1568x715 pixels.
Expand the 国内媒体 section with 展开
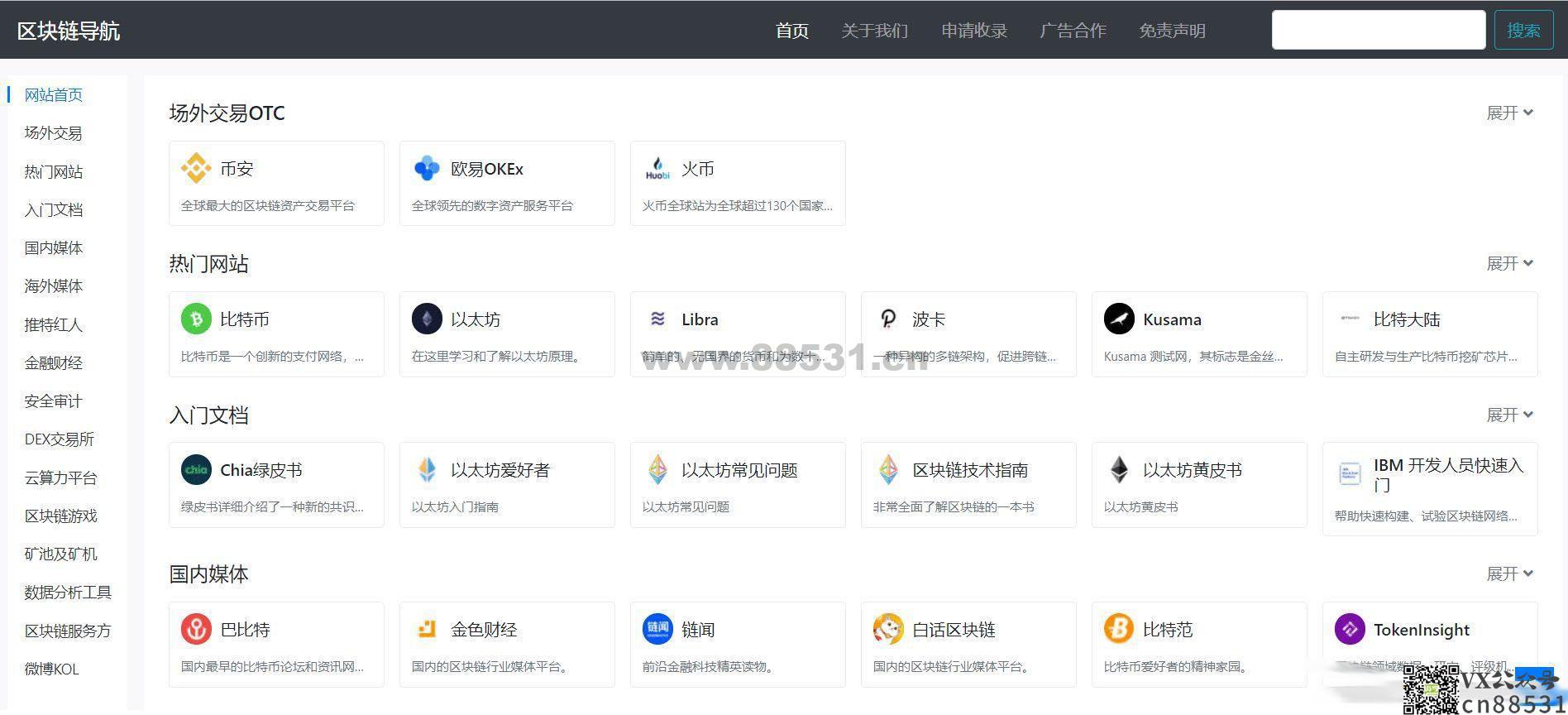tap(1509, 573)
